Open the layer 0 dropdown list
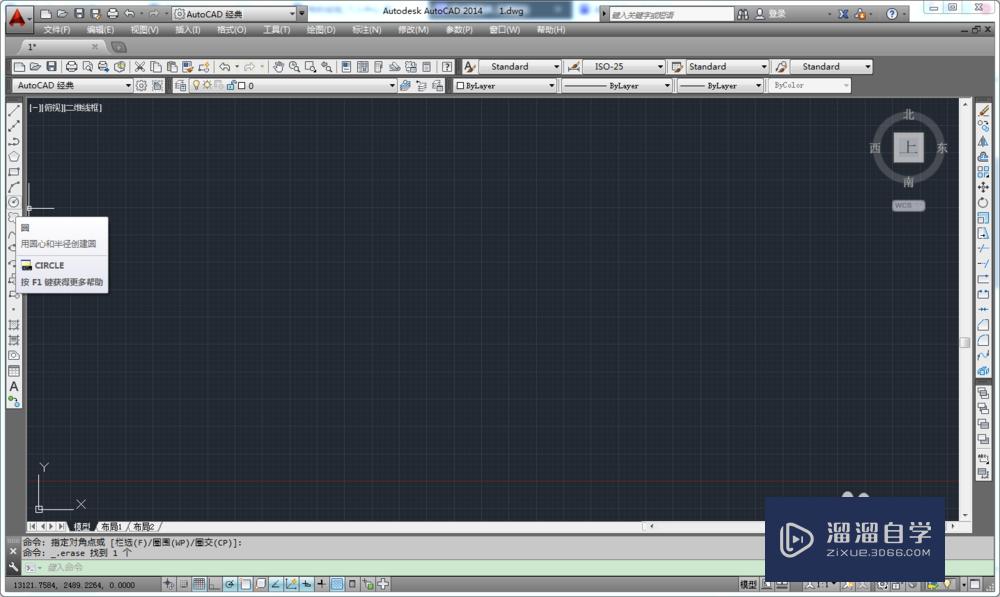This screenshot has height=597, width=1000. [x=292, y=85]
